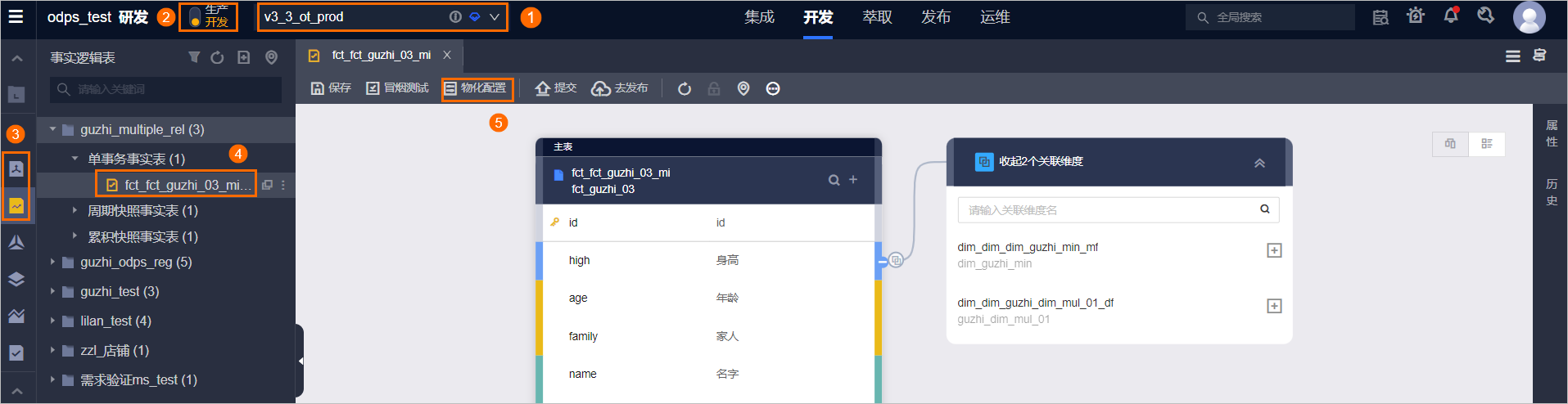Screen dimensions: 1568x404
Task: Go to the 萃取 top menu
Action: pyautogui.click(x=877, y=17)
